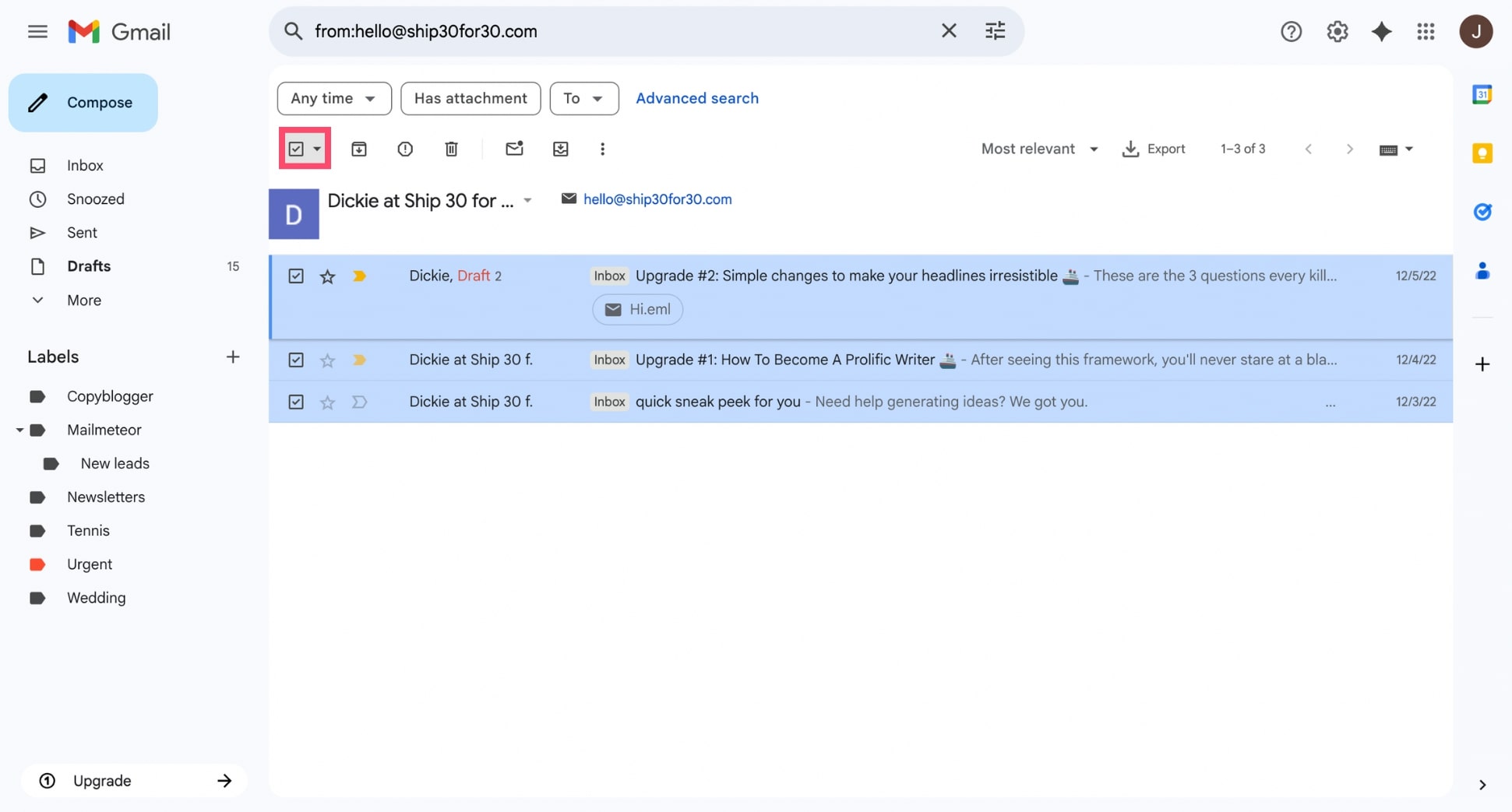This screenshot has width=1512, height=812.
Task: Uncheck the Upgrade #2 email checkbox
Action: coord(296,276)
